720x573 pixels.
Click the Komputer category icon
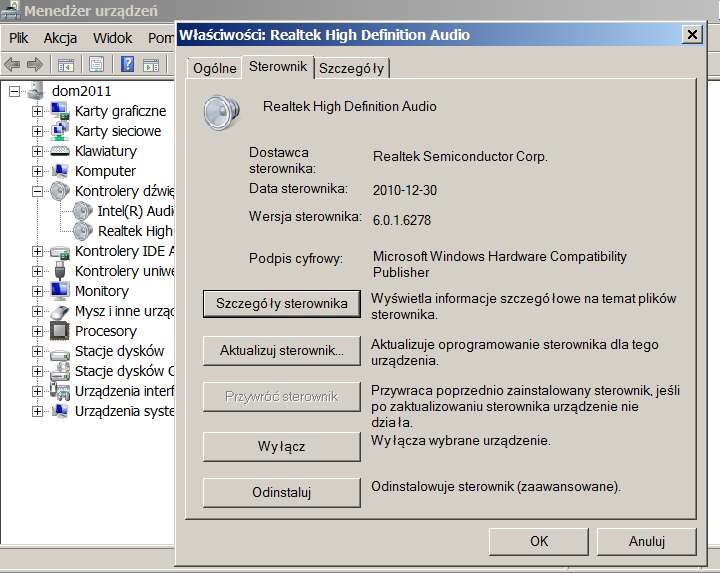(x=60, y=171)
